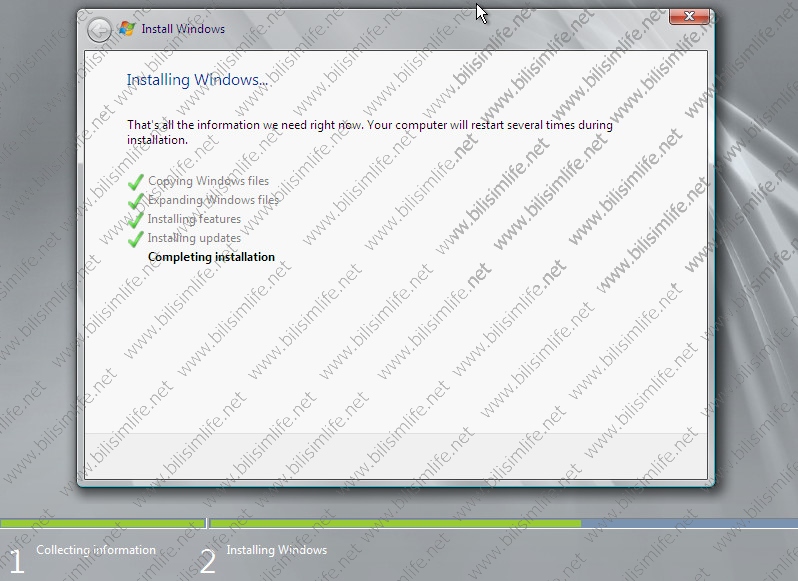Click the green checkmark beside Copying Windows files
Image resolution: width=798 pixels, height=581 pixels.
point(135,182)
